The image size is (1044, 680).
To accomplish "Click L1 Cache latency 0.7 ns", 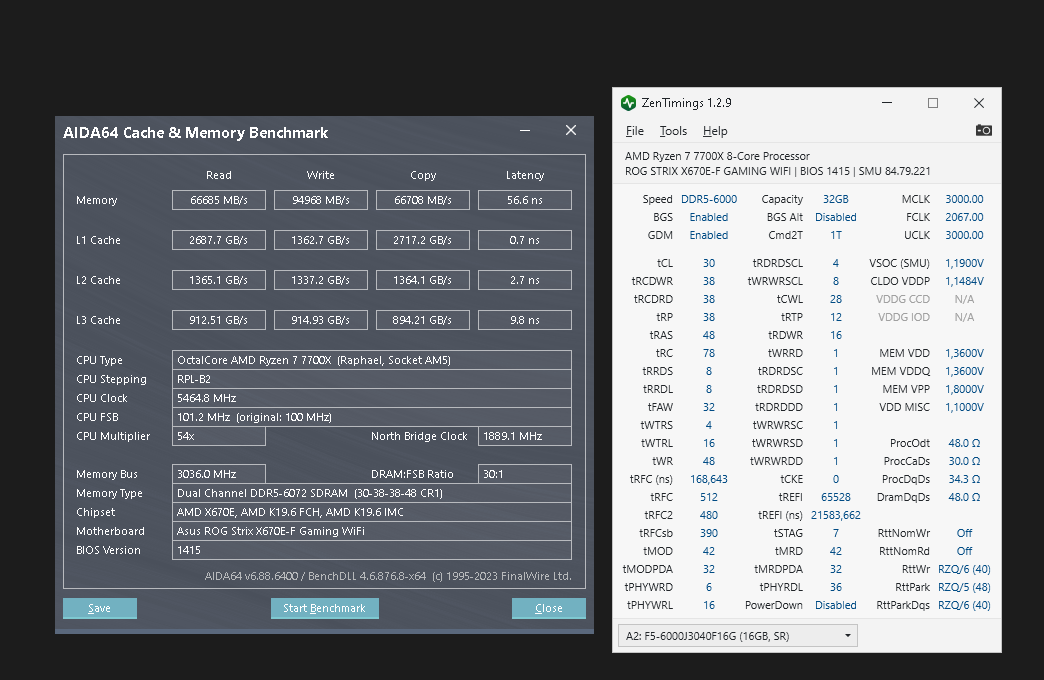I will 525,240.
